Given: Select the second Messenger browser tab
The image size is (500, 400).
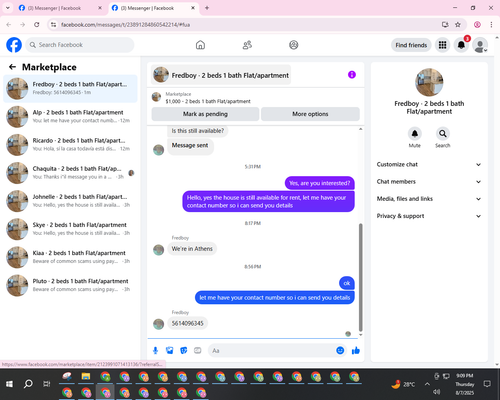Looking at the screenshot, I should (x=154, y=8).
